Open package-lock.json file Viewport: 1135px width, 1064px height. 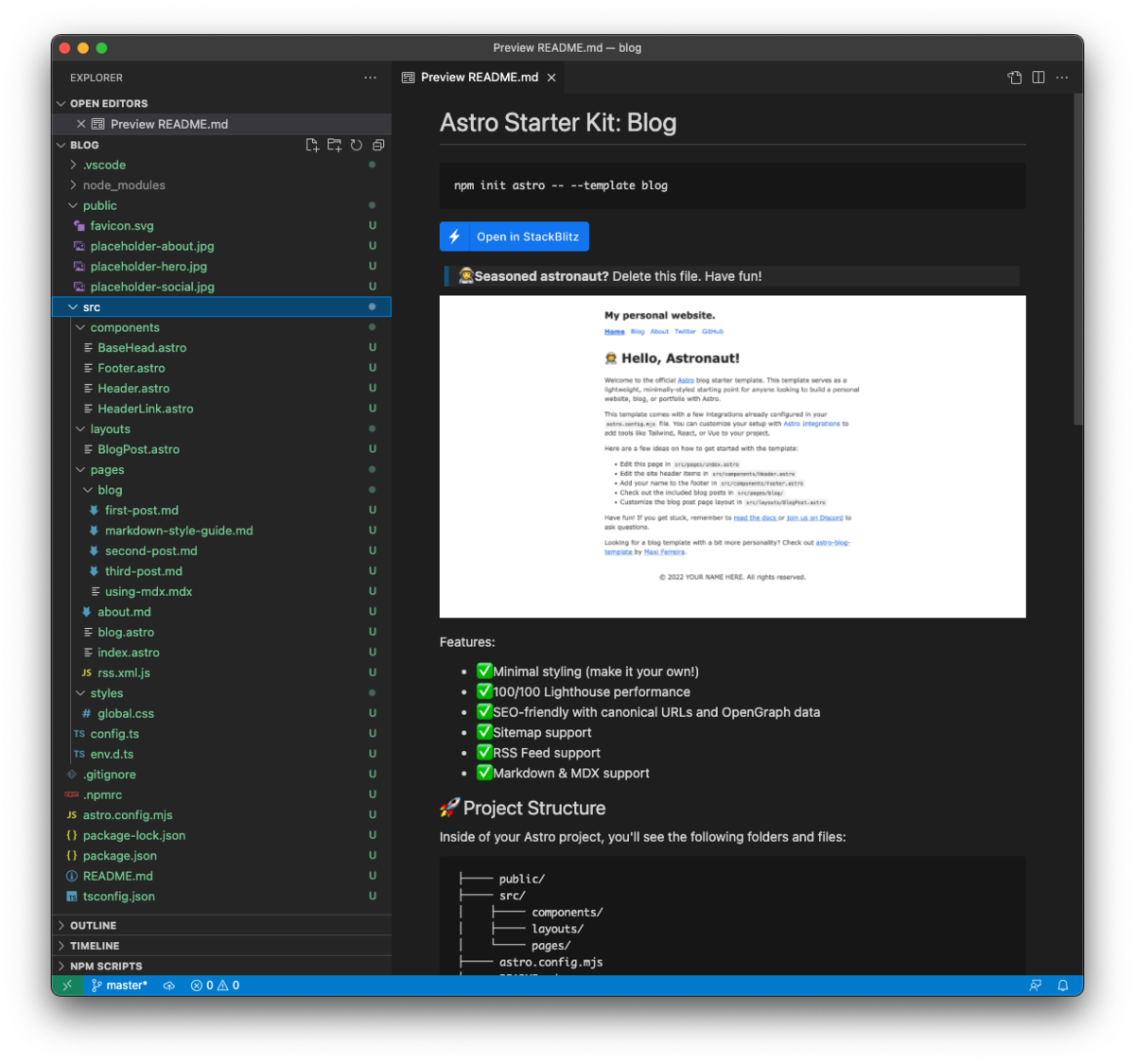[221, 836]
